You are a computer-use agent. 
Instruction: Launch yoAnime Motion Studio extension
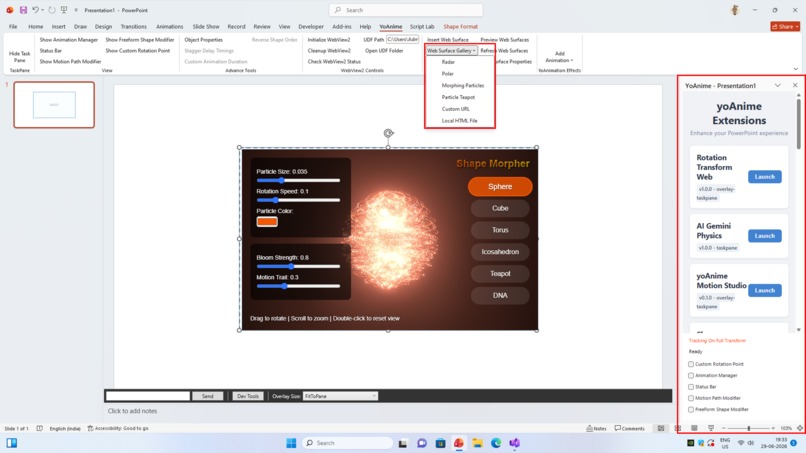click(764, 290)
